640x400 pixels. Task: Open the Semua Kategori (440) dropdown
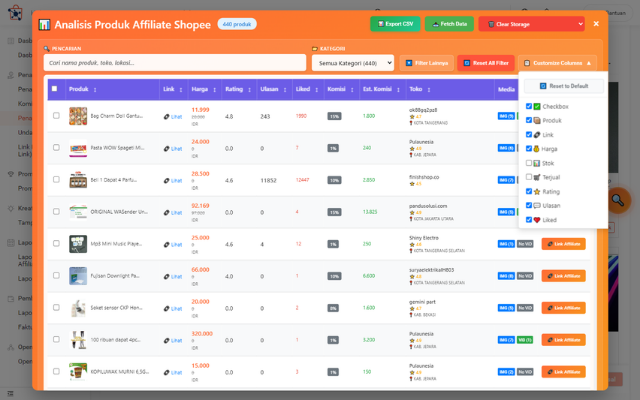[353, 63]
